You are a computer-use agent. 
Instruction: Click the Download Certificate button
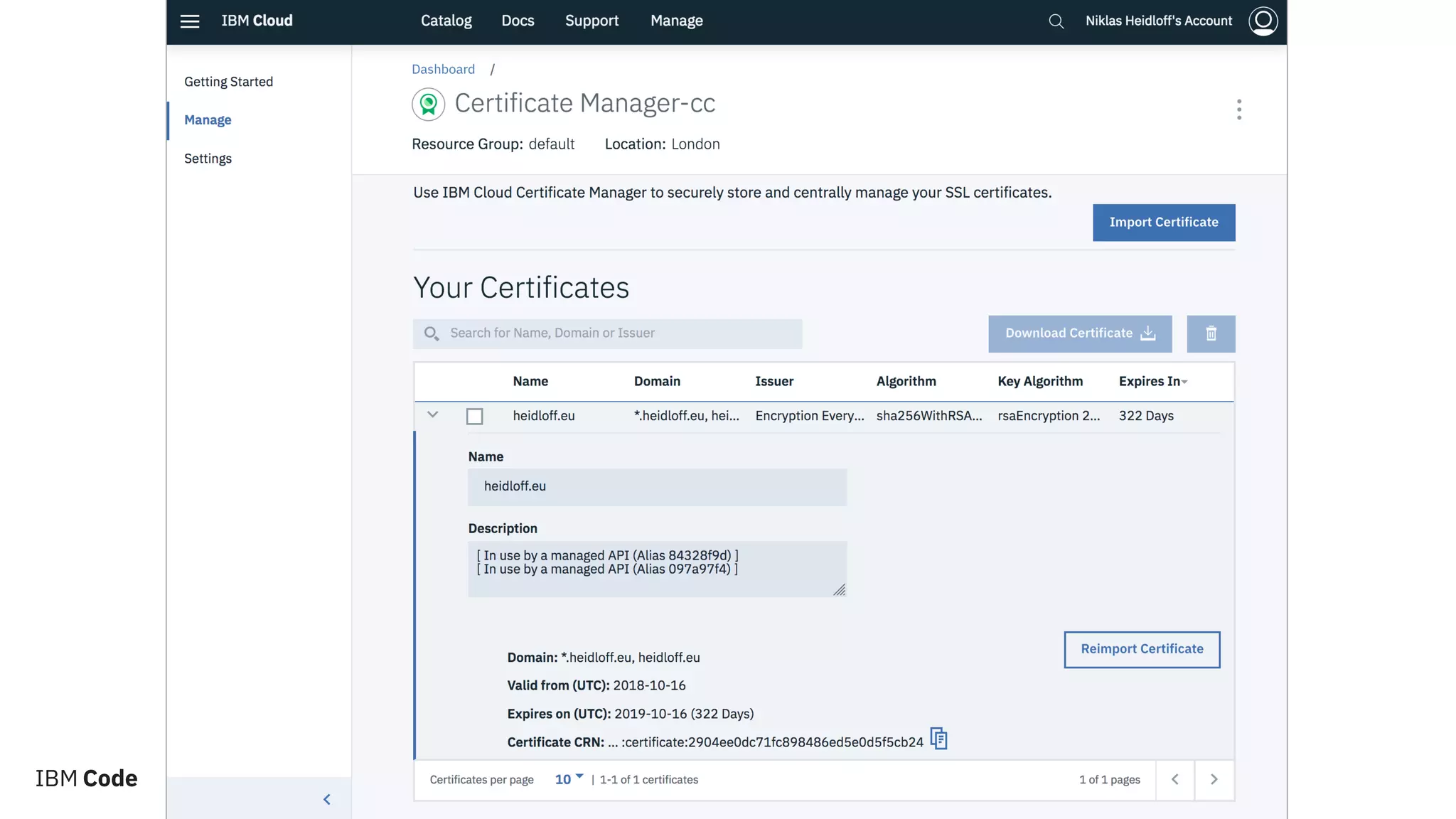[1079, 333]
